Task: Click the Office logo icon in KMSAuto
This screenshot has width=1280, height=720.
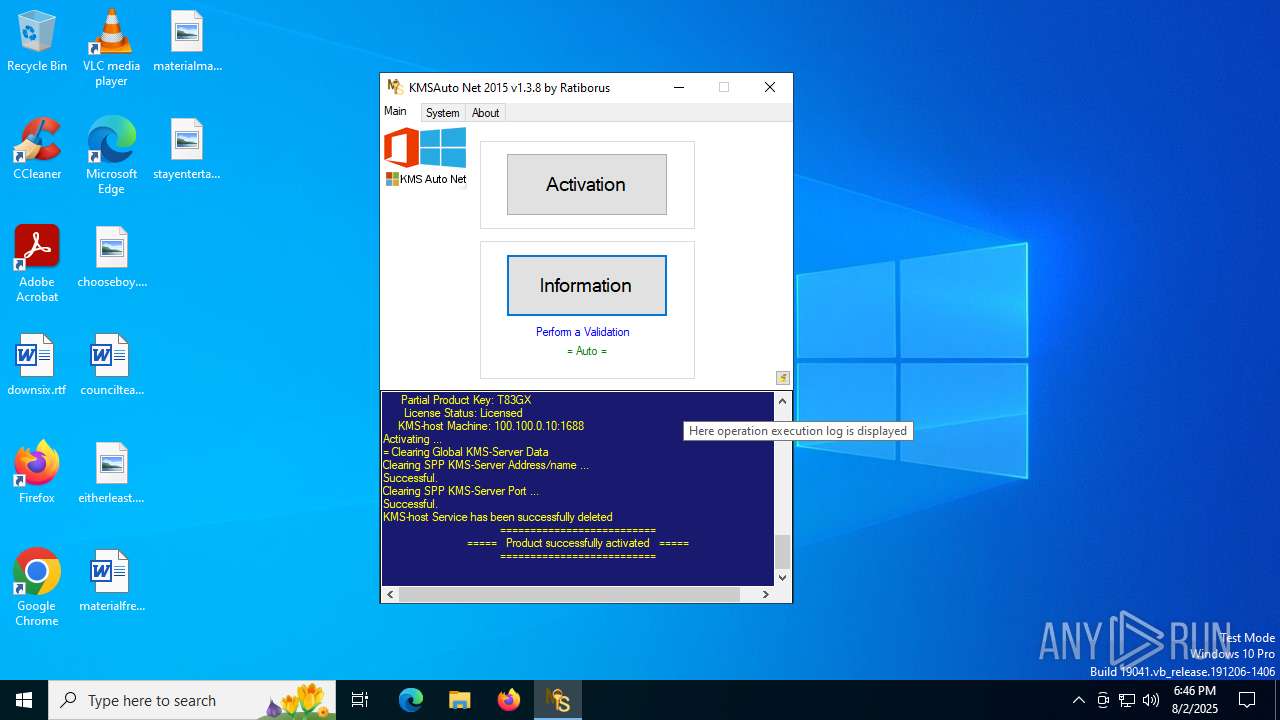Action: (x=401, y=148)
